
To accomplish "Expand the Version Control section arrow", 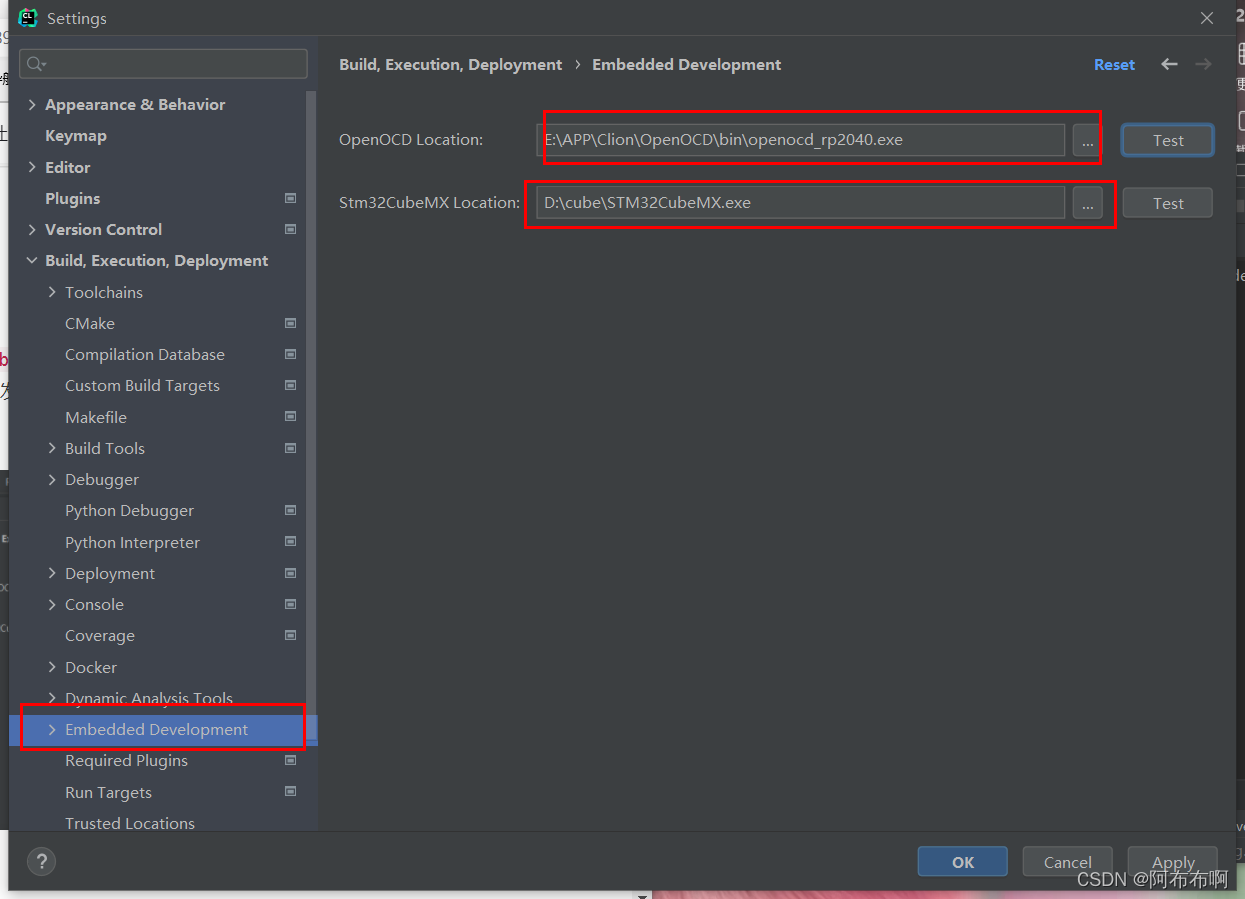I will [x=32, y=229].
